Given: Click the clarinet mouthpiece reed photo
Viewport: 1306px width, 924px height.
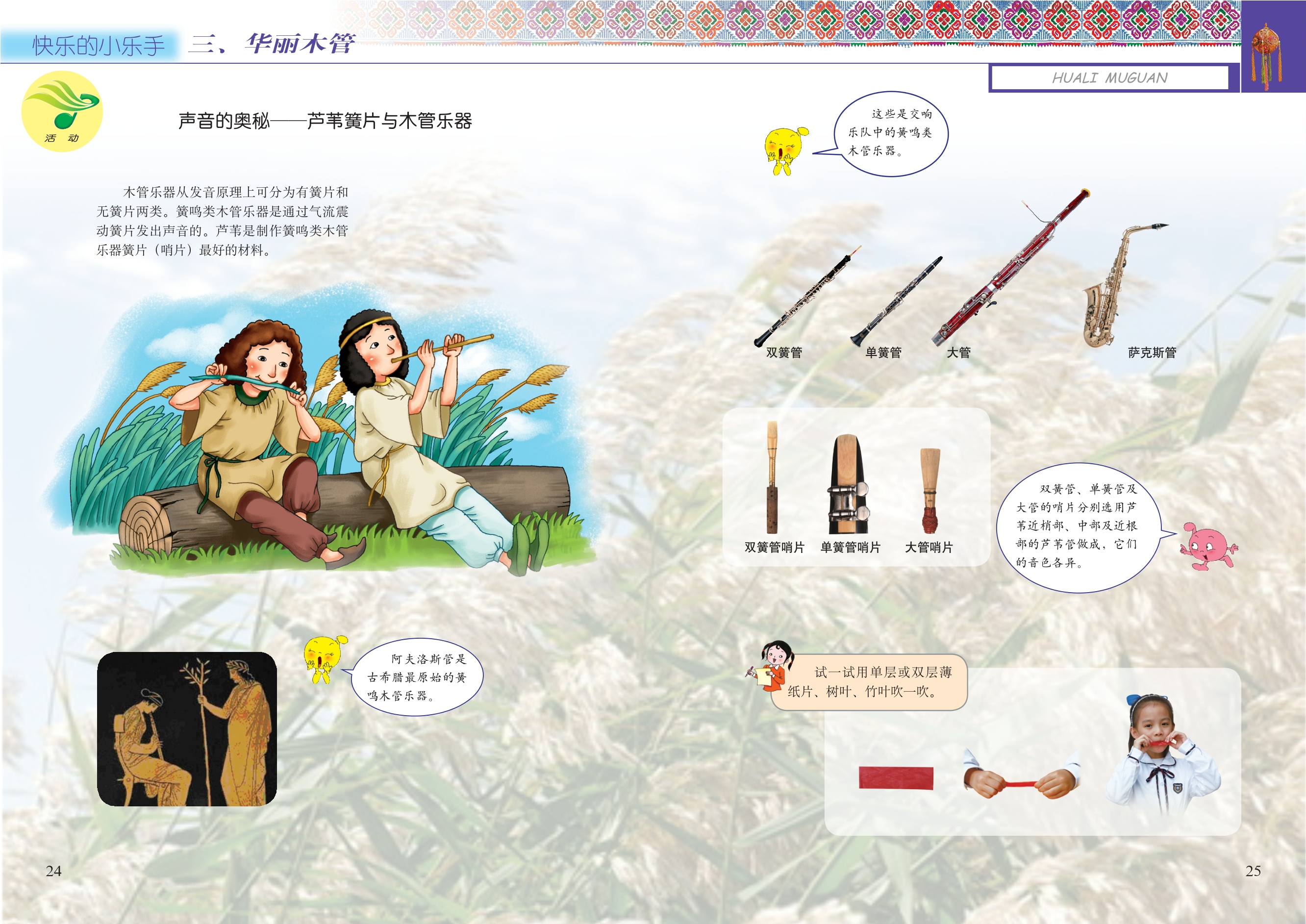Looking at the screenshot, I should point(848,484).
